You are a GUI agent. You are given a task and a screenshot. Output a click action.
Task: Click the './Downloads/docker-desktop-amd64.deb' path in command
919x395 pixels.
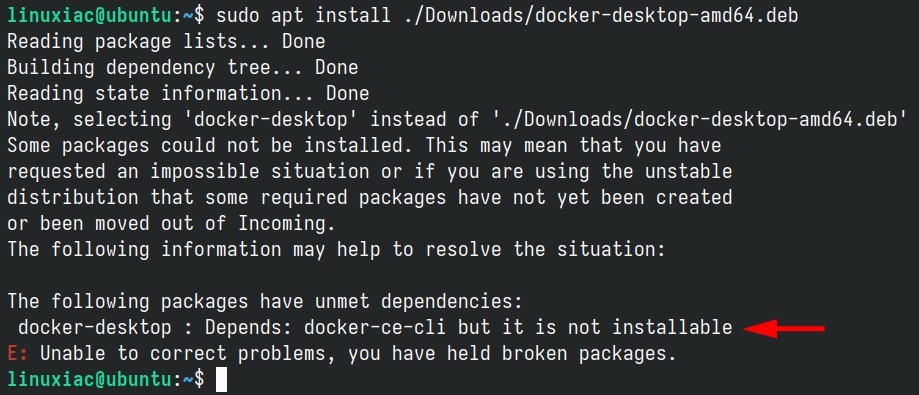click(601, 16)
